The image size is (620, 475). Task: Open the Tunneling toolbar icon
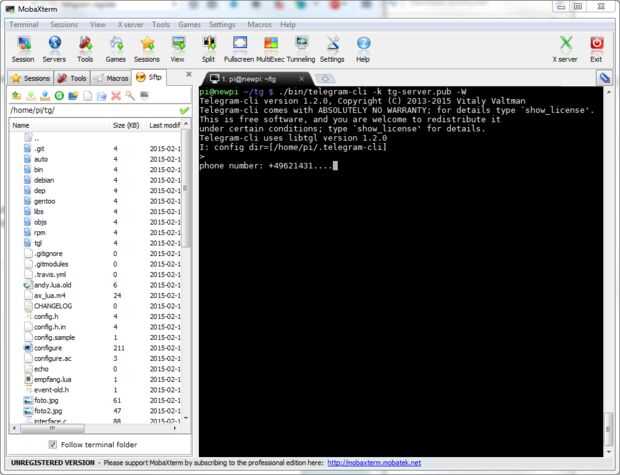point(301,49)
